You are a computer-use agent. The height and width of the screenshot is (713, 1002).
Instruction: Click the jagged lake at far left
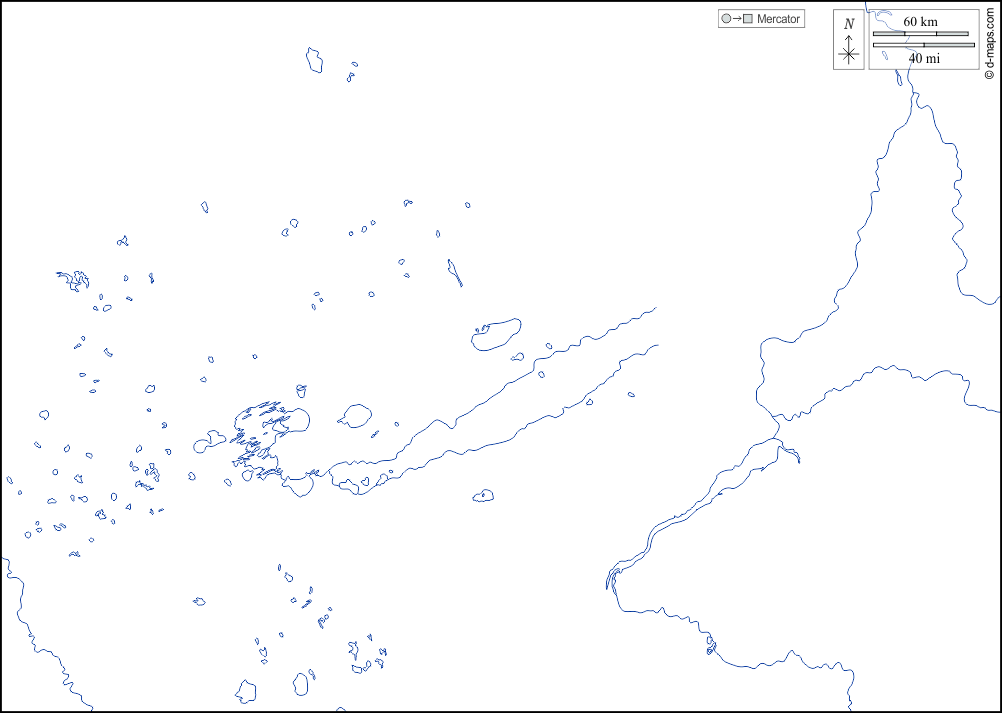click(74, 280)
